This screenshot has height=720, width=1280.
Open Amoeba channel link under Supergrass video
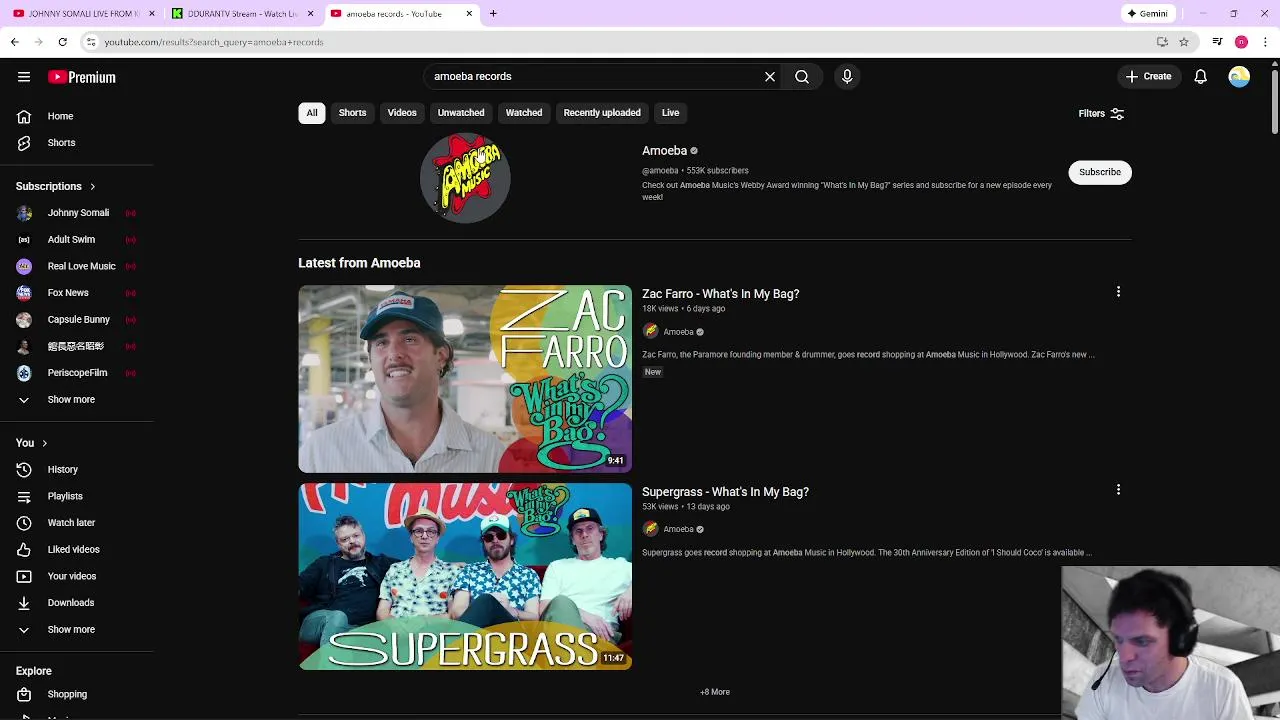tap(678, 529)
